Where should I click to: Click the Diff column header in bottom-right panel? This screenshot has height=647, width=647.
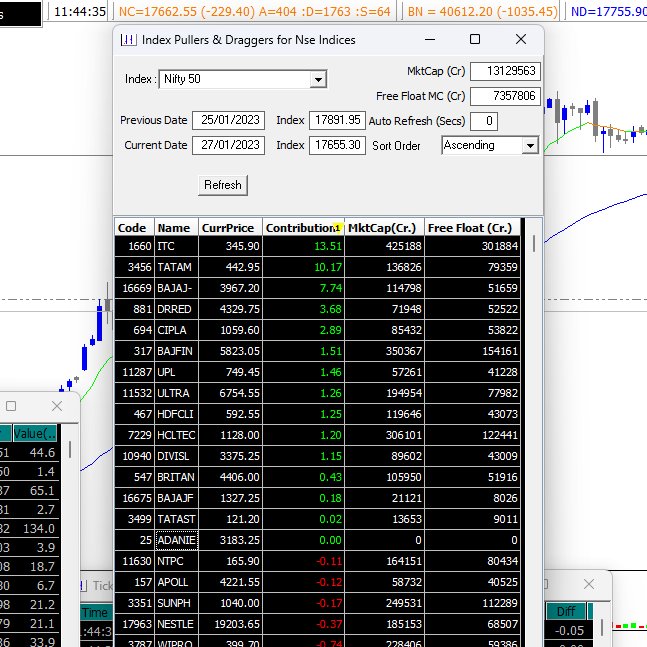pos(566,612)
